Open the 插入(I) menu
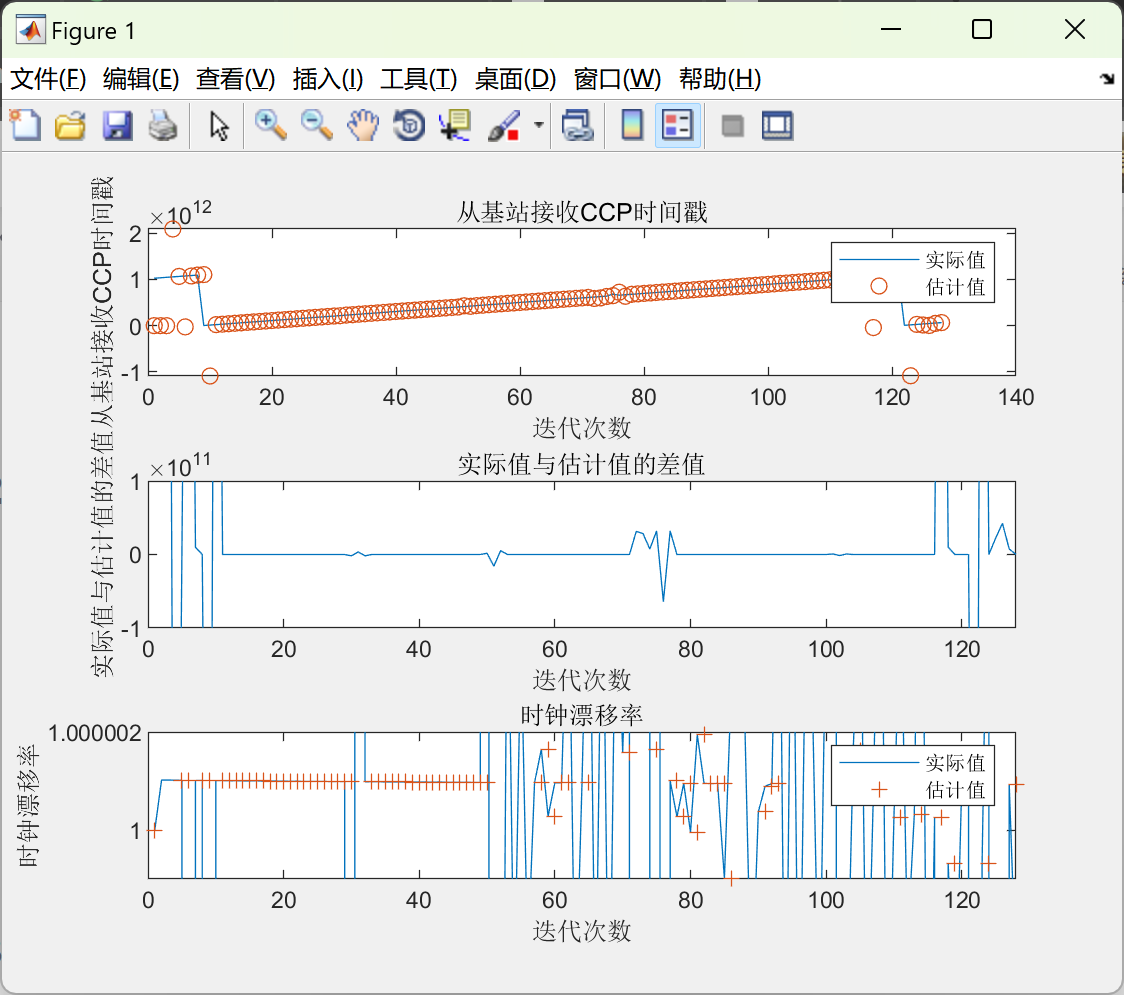1124x995 pixels. pos(328,79)
